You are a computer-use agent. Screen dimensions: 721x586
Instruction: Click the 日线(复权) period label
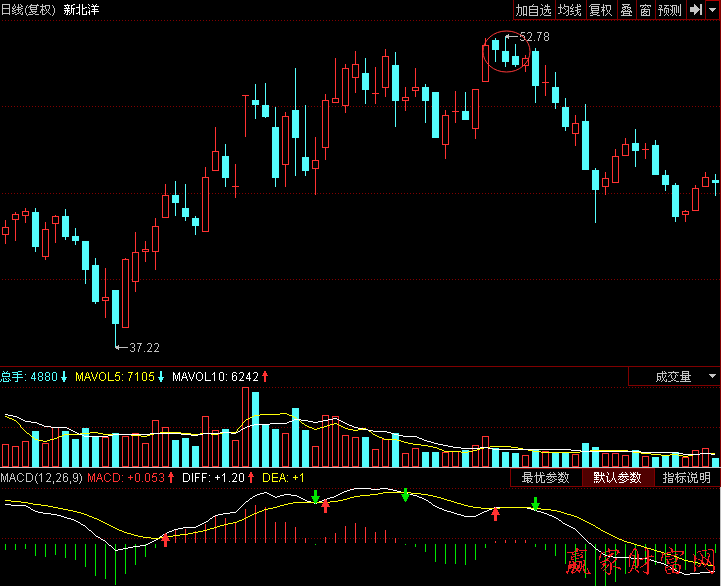pyautogui.click(x=28, y=10)
